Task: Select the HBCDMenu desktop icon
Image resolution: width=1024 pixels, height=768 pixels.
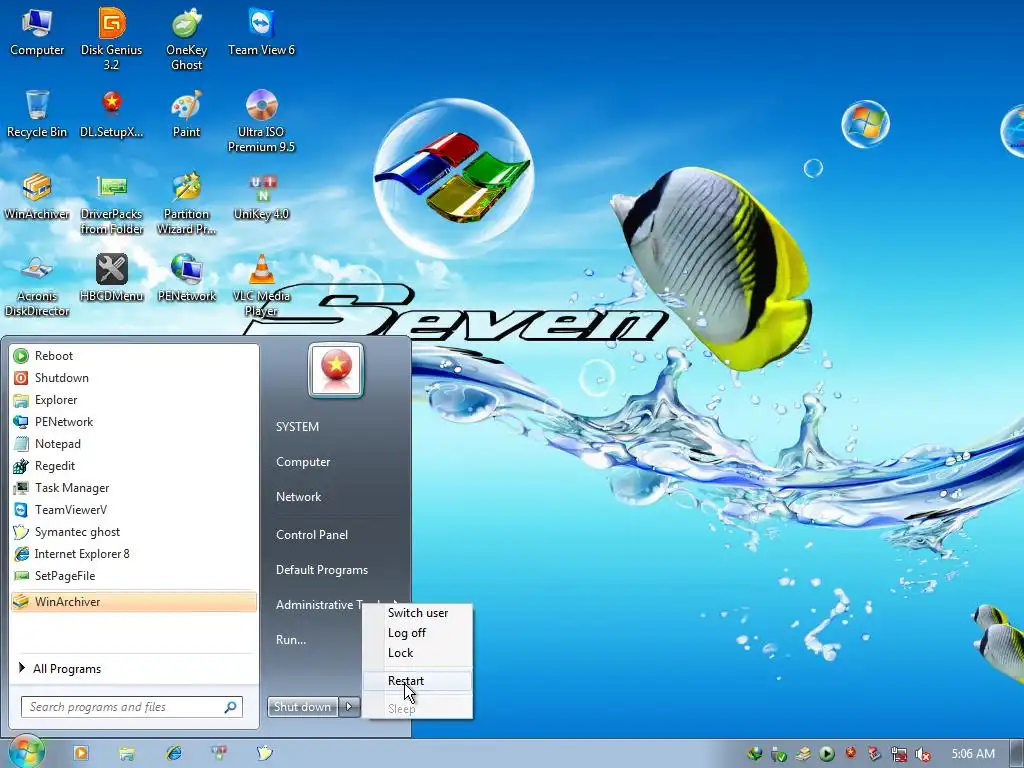Action: click(x=112, y=278)
